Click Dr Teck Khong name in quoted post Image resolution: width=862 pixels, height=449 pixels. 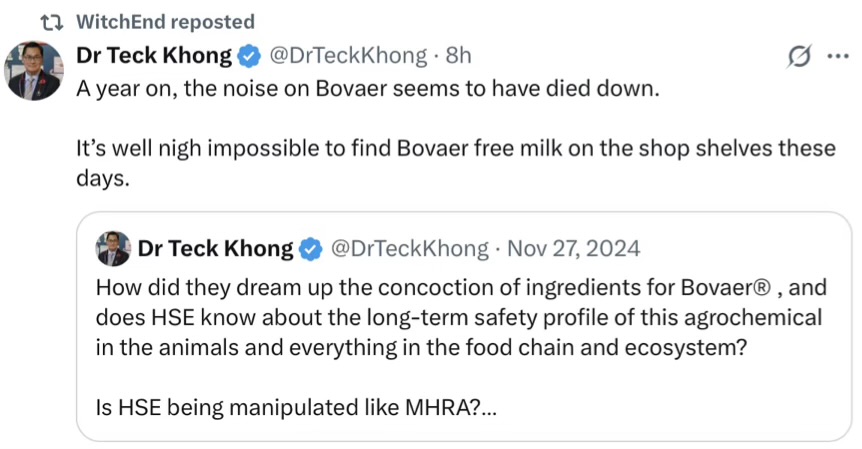click(215, 248)
